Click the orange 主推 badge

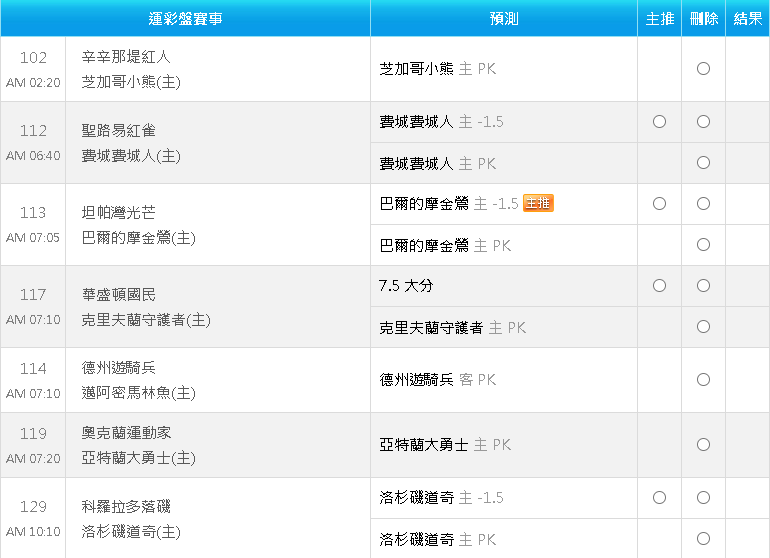click(538, 203)
